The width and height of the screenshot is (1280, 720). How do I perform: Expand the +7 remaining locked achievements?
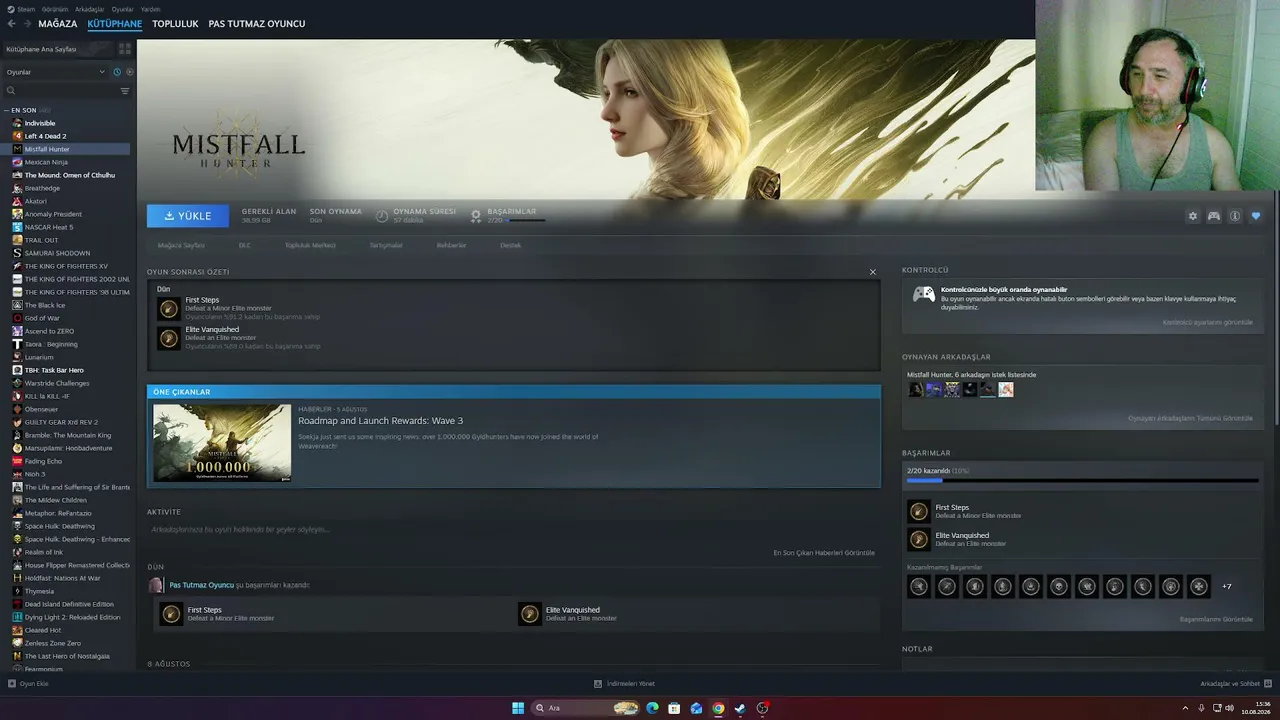pos(1227,587)
